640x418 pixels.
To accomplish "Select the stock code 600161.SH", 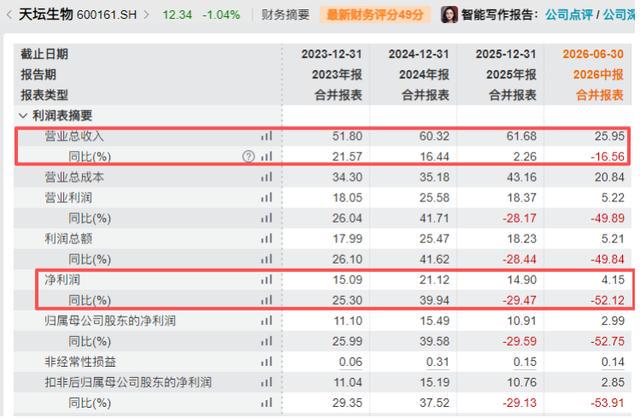I will point(107,15).
